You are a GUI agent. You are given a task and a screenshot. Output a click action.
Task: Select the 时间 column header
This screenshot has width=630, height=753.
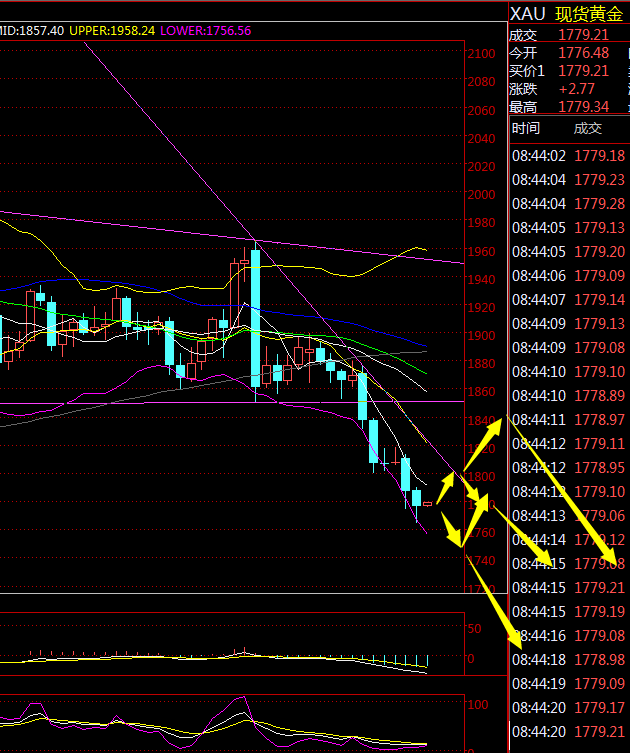pyautogui.click(x=526, y=128)
